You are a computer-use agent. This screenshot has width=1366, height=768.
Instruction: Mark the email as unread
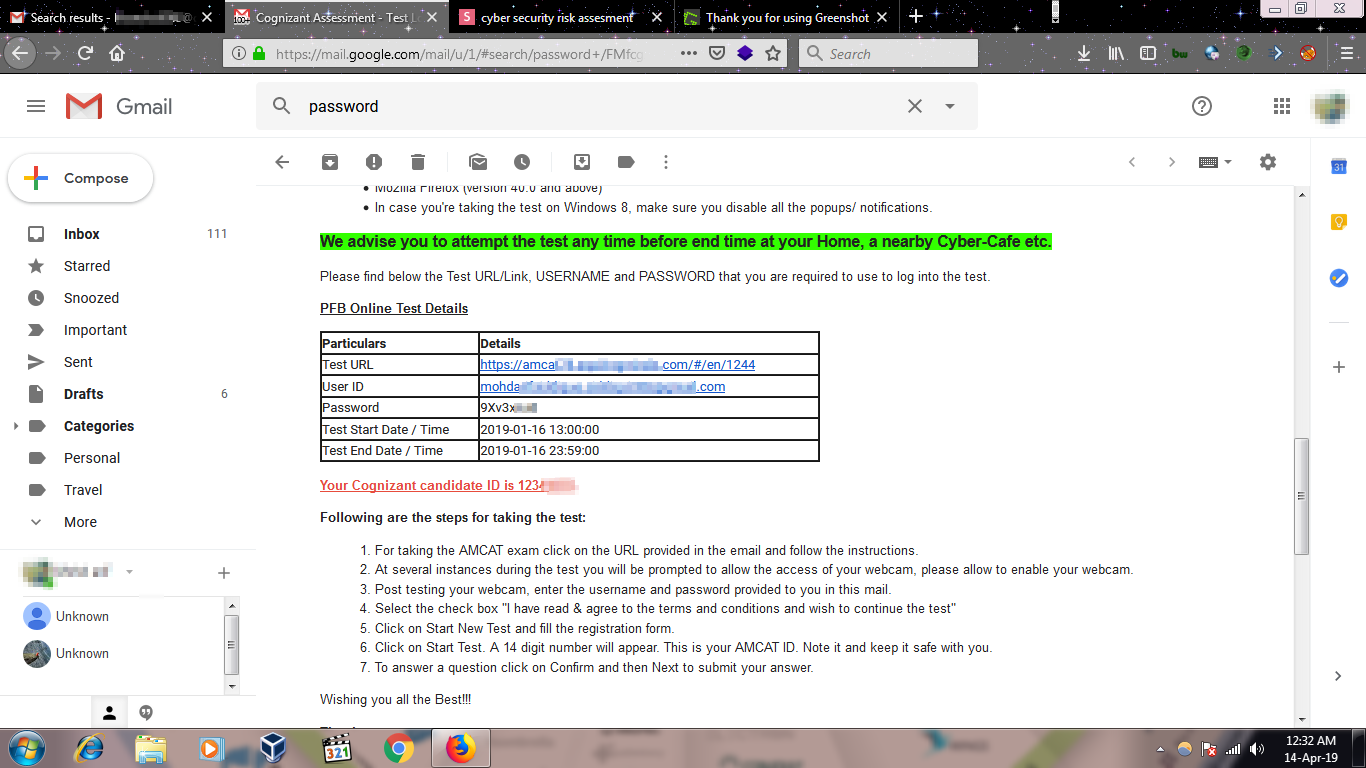(x=478, y=162)
